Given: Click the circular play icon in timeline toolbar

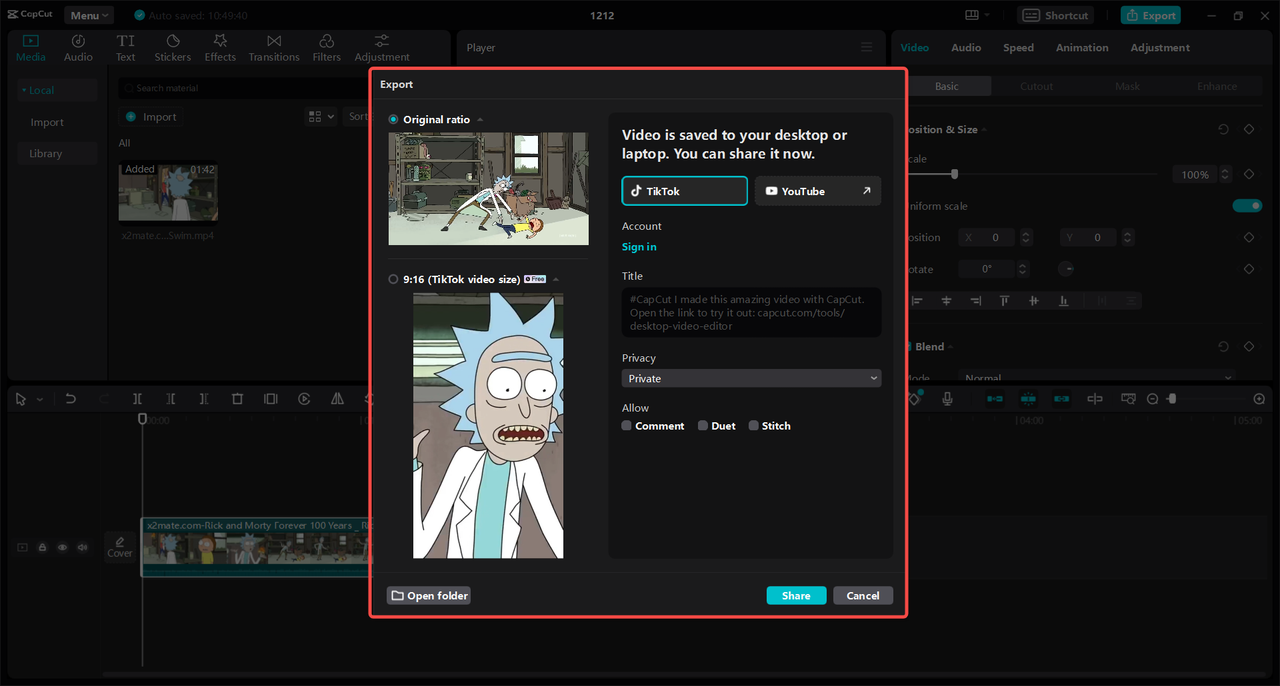Looking at the screenshot, I should 304,399.
